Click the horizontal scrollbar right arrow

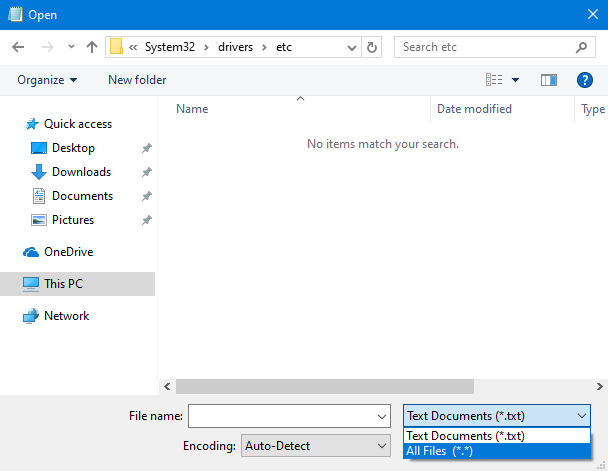pyautogui.click(x=599, y=386)
